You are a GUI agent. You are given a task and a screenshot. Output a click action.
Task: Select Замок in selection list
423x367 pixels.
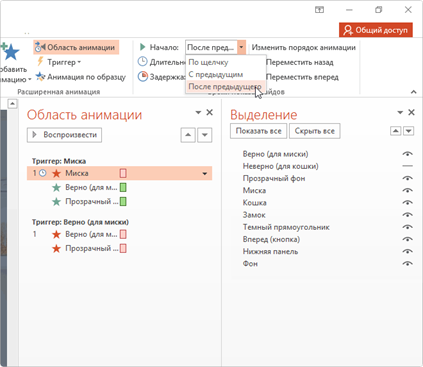(x=254, y=215)
